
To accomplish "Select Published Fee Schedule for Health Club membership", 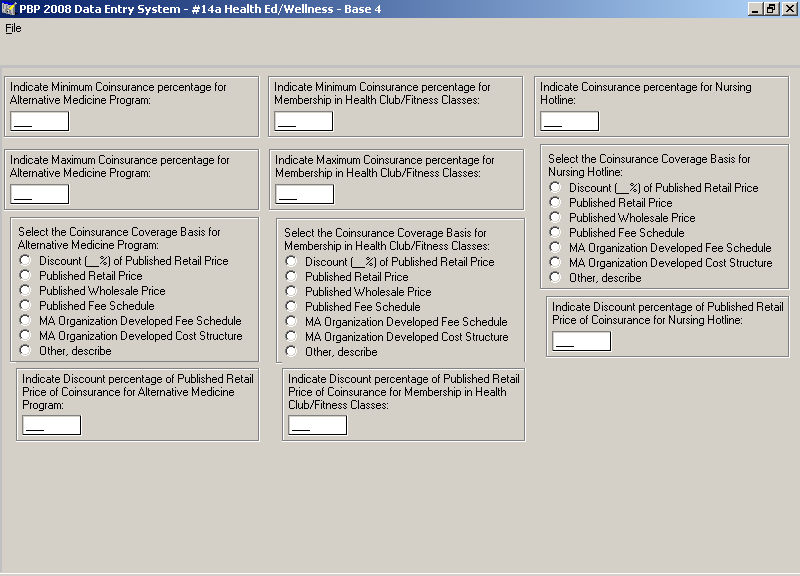I will [x=353, y=307].
